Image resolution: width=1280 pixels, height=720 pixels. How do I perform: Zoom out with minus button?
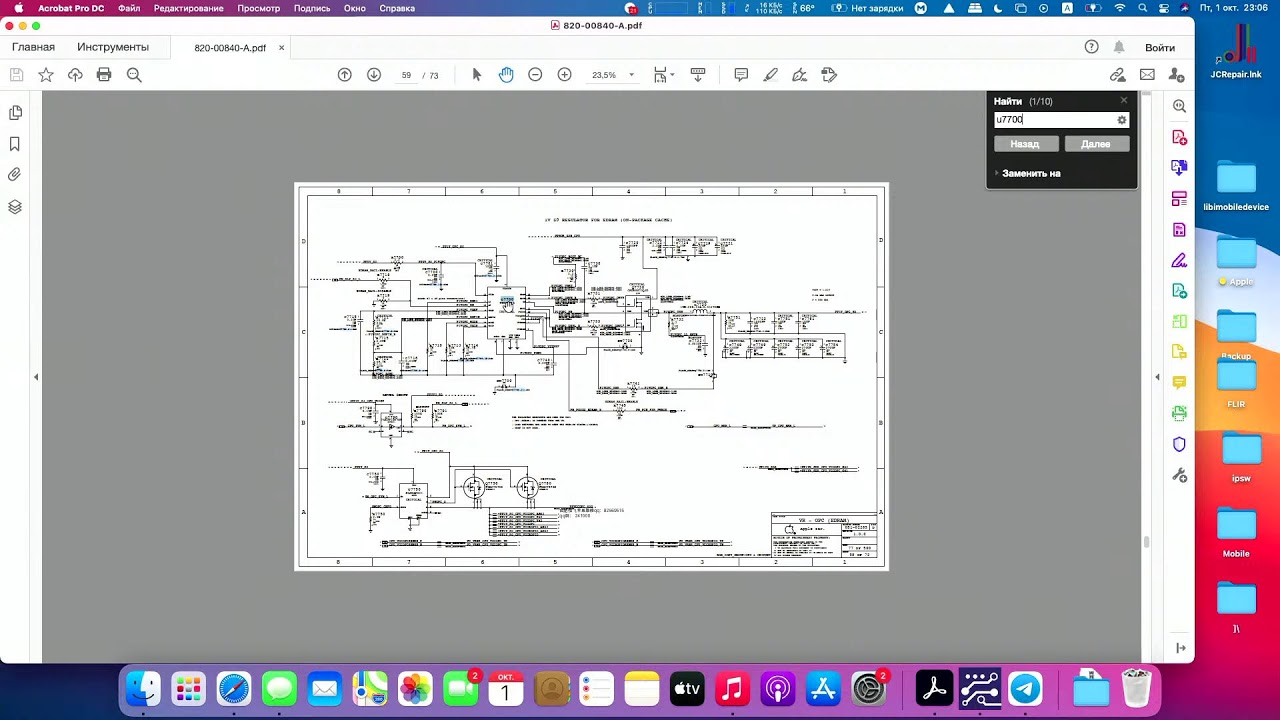535,75
